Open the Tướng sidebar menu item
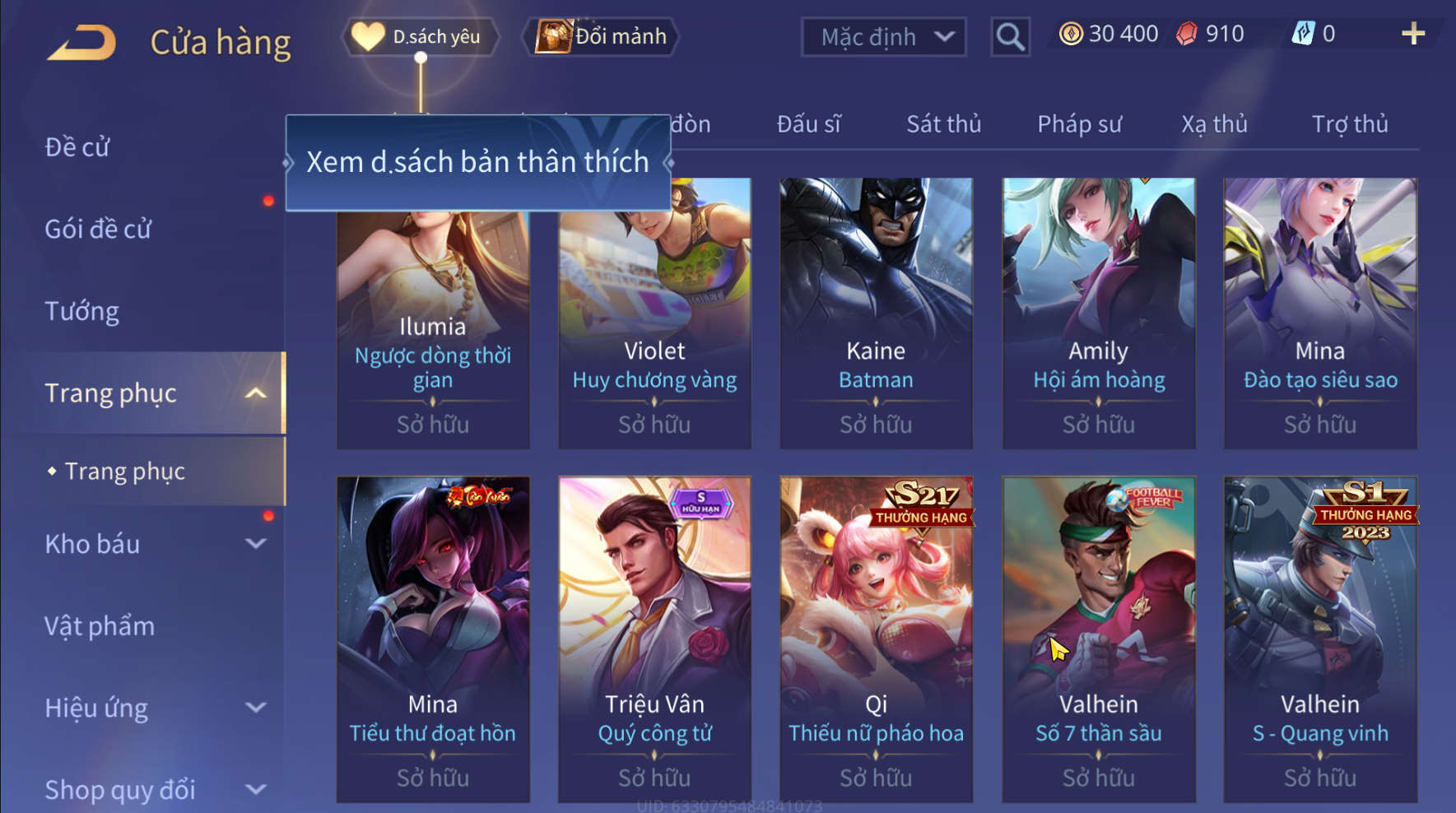1456x813 pixels. click(81, 311)
